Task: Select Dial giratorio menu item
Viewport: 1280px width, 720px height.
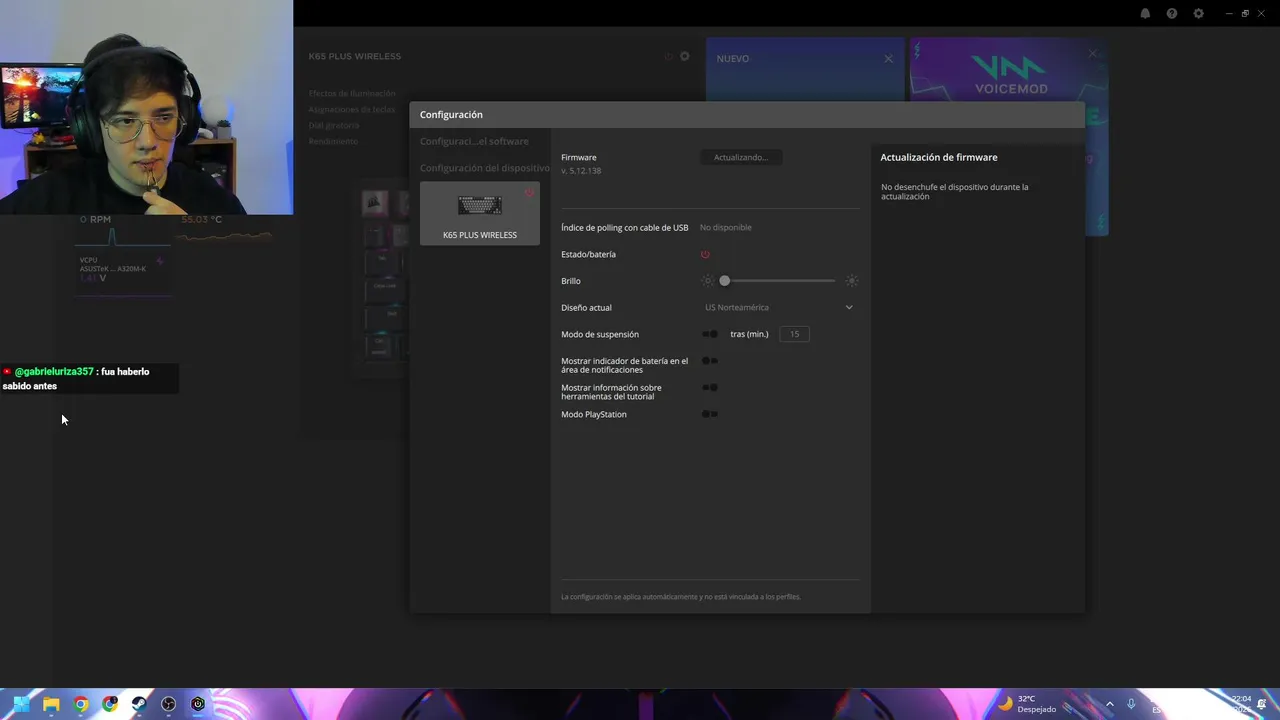Action: click(x=334, y=125)
